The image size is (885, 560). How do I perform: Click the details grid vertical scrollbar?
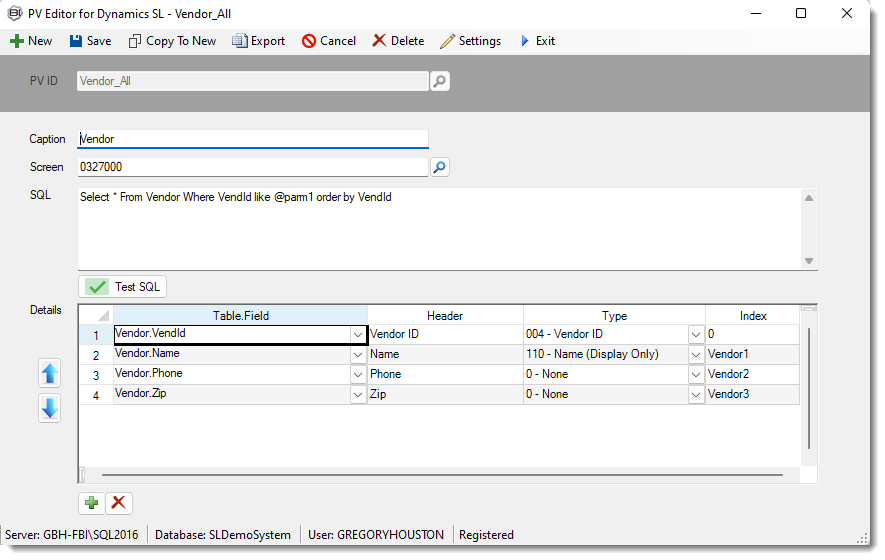809,388
